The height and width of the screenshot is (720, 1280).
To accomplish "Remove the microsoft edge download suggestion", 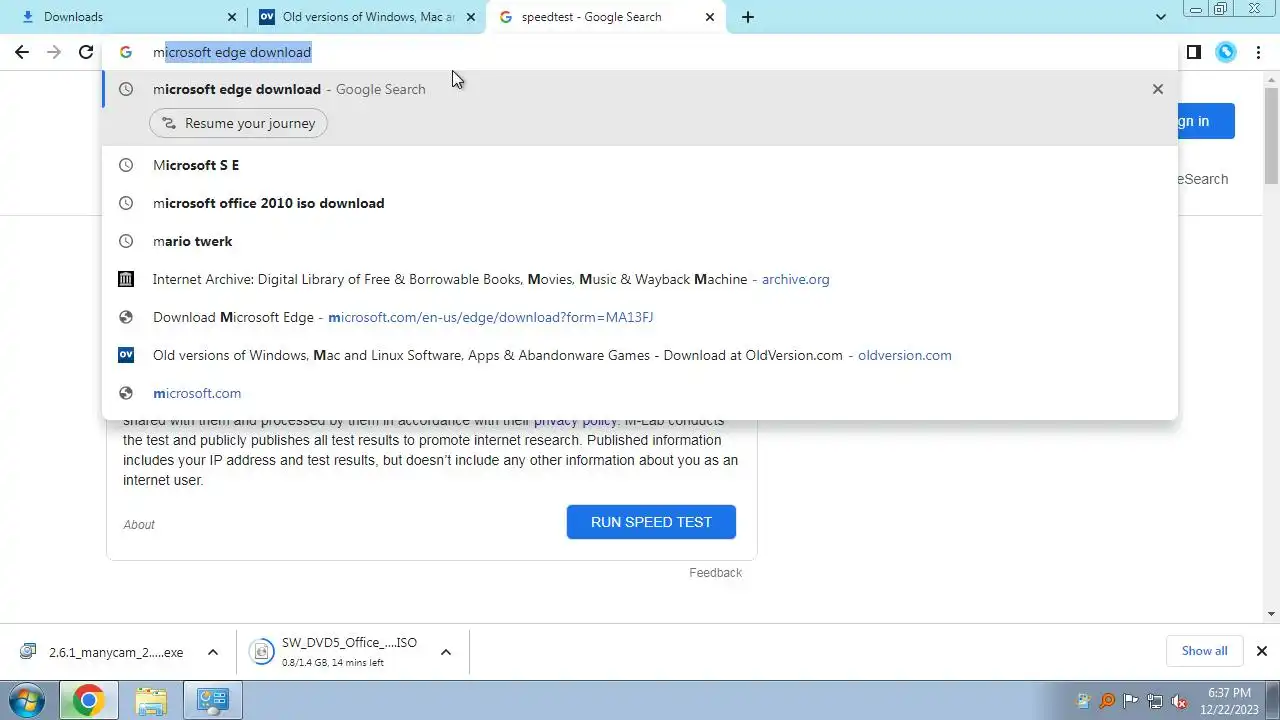I will click(x=1158, y=89).
